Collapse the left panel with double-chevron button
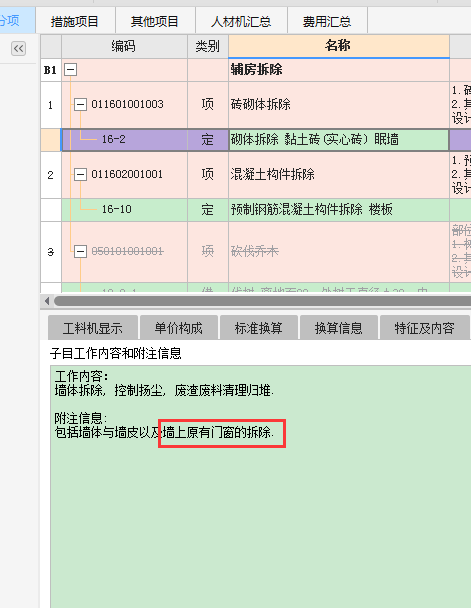 (x=18, y=48)
